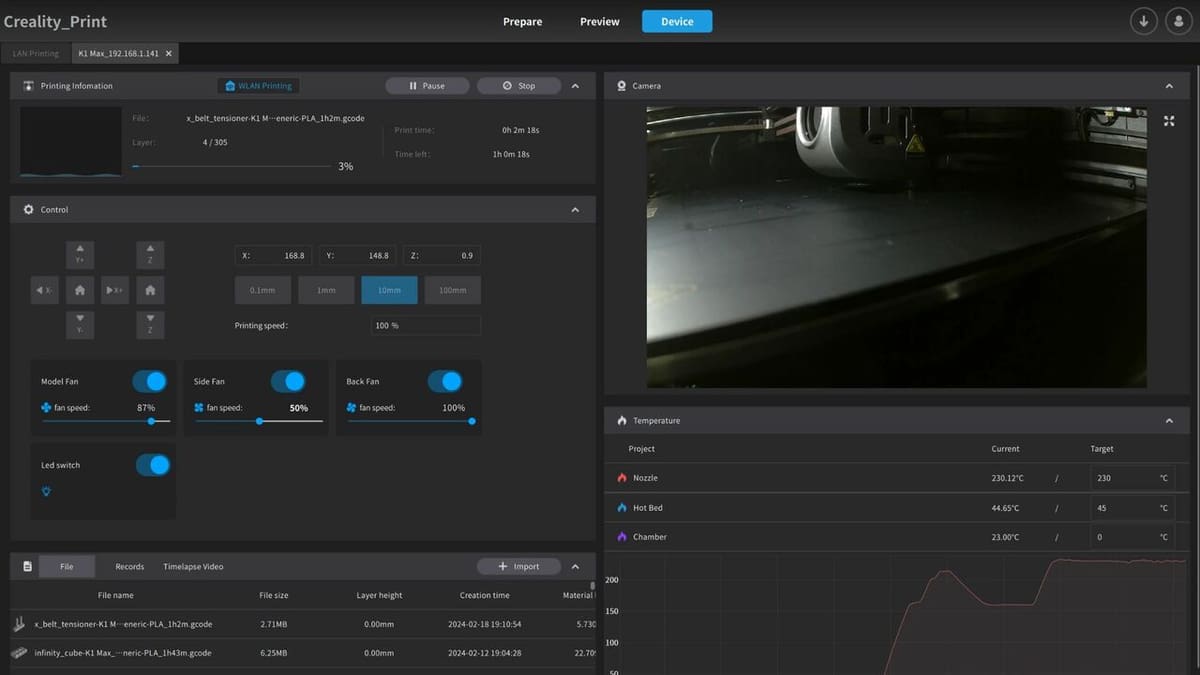Click the Chamber temperature icon
The image size is (1200, 675).
coord(622,537)
